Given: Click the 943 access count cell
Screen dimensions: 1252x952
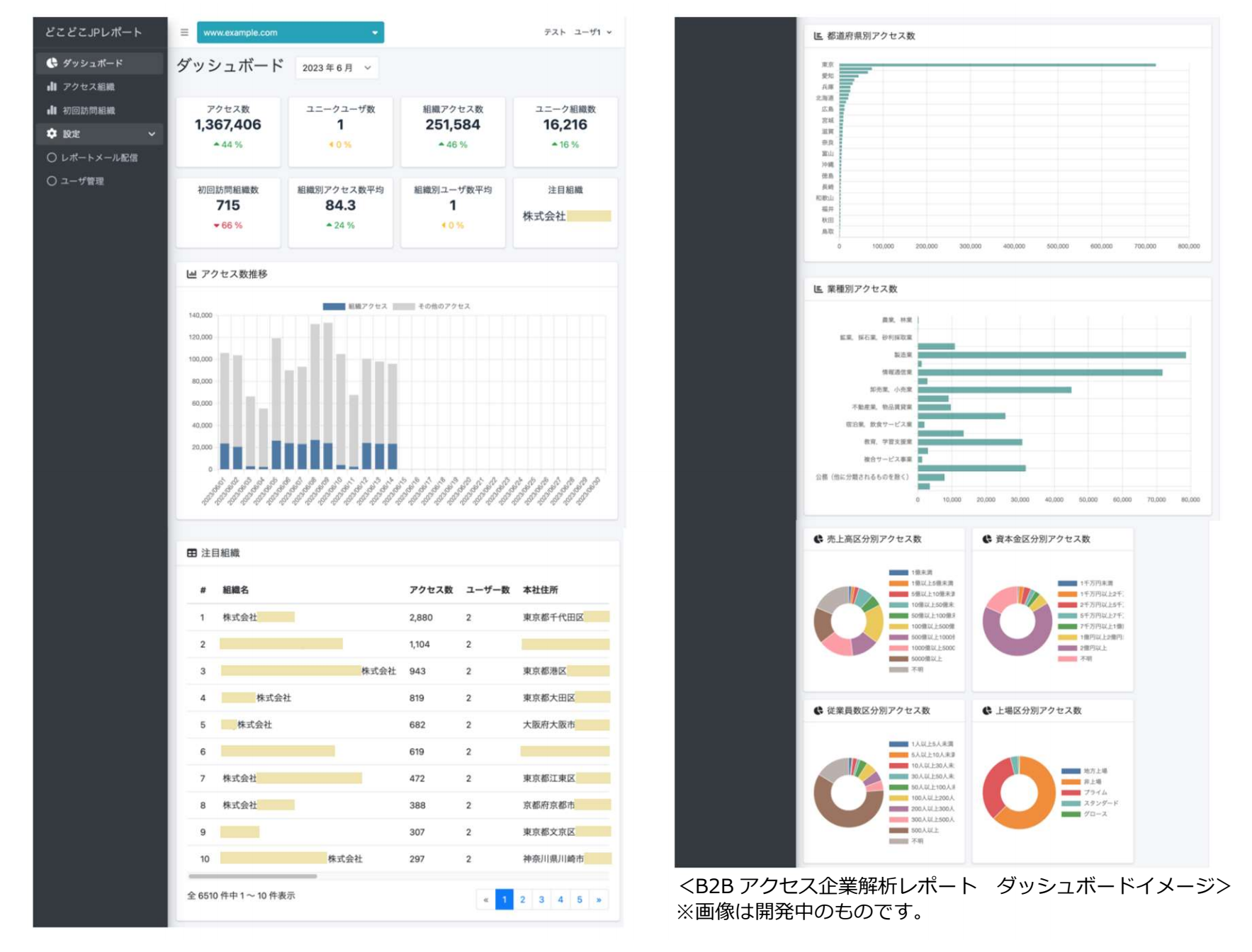Looking at the screenshot, I should click(417, 671).
